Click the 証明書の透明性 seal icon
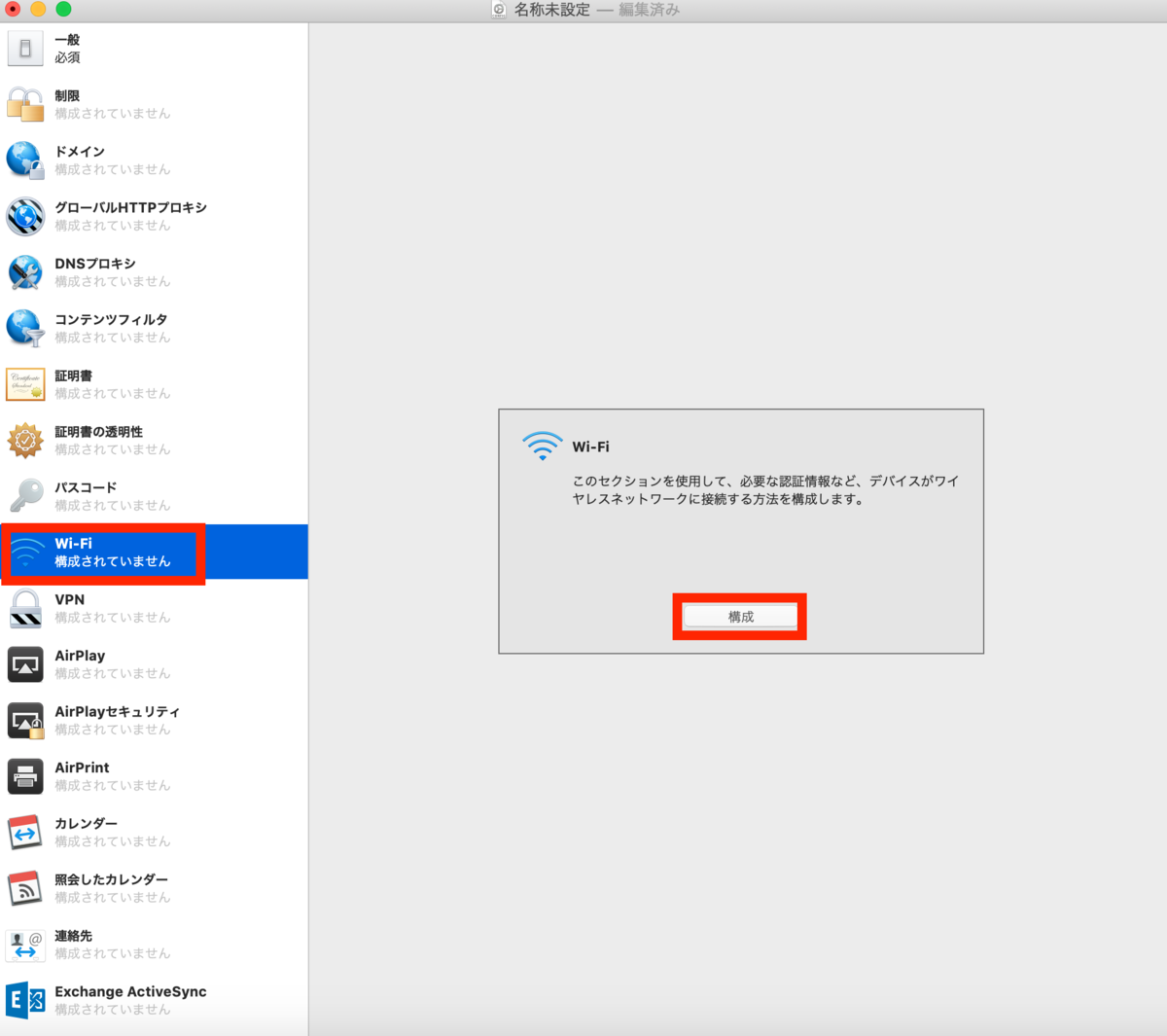This screenshot has height=1036, width=1167. coord(25,440)
